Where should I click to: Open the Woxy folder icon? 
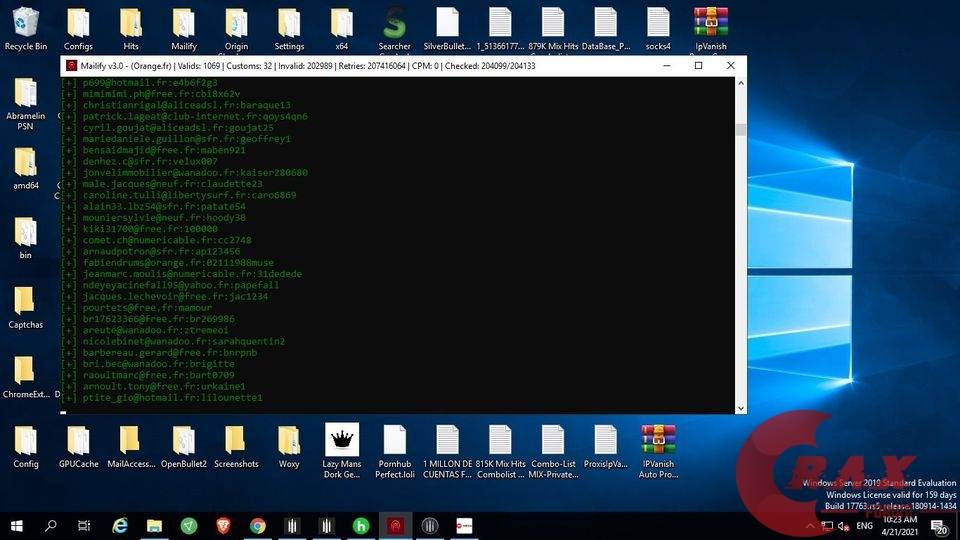coord(289,447)
